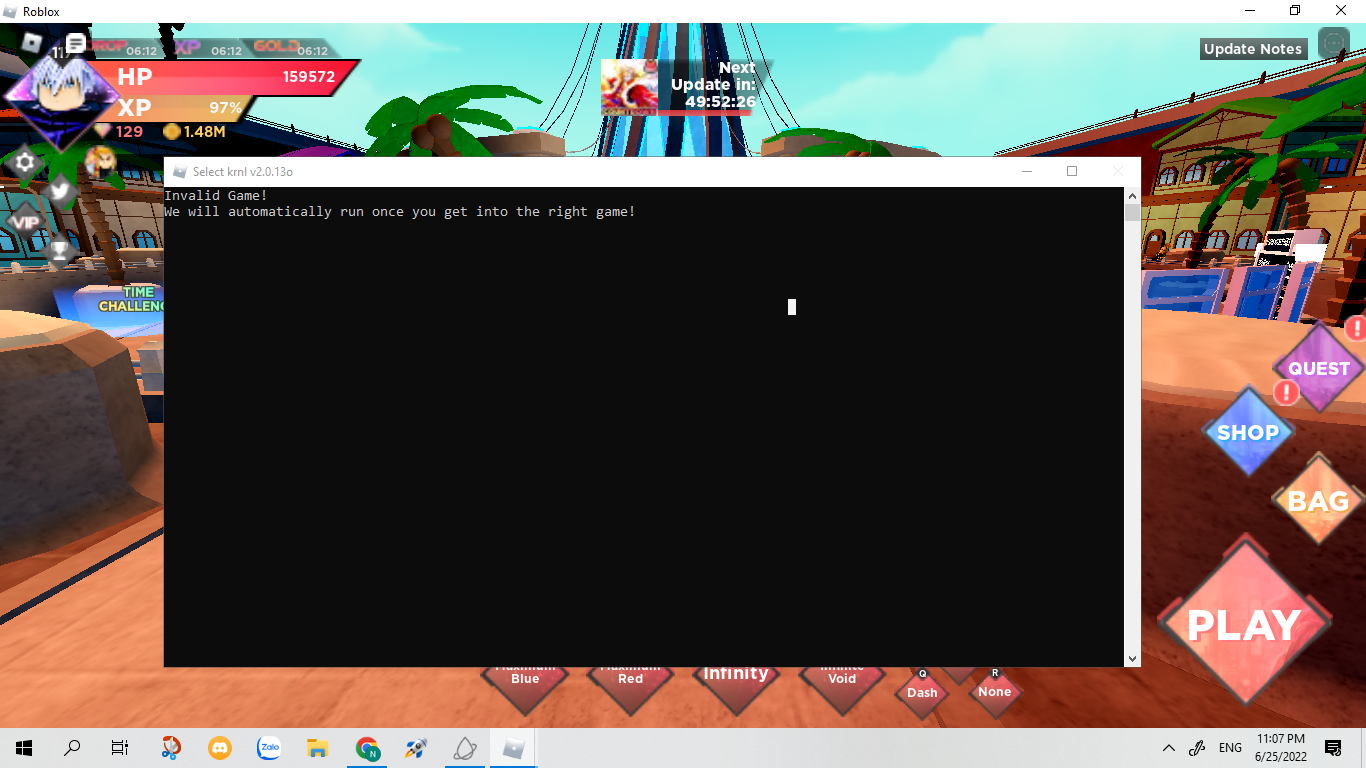
Task: Click the Twitter bird codes icon
Action: point(60,190)
